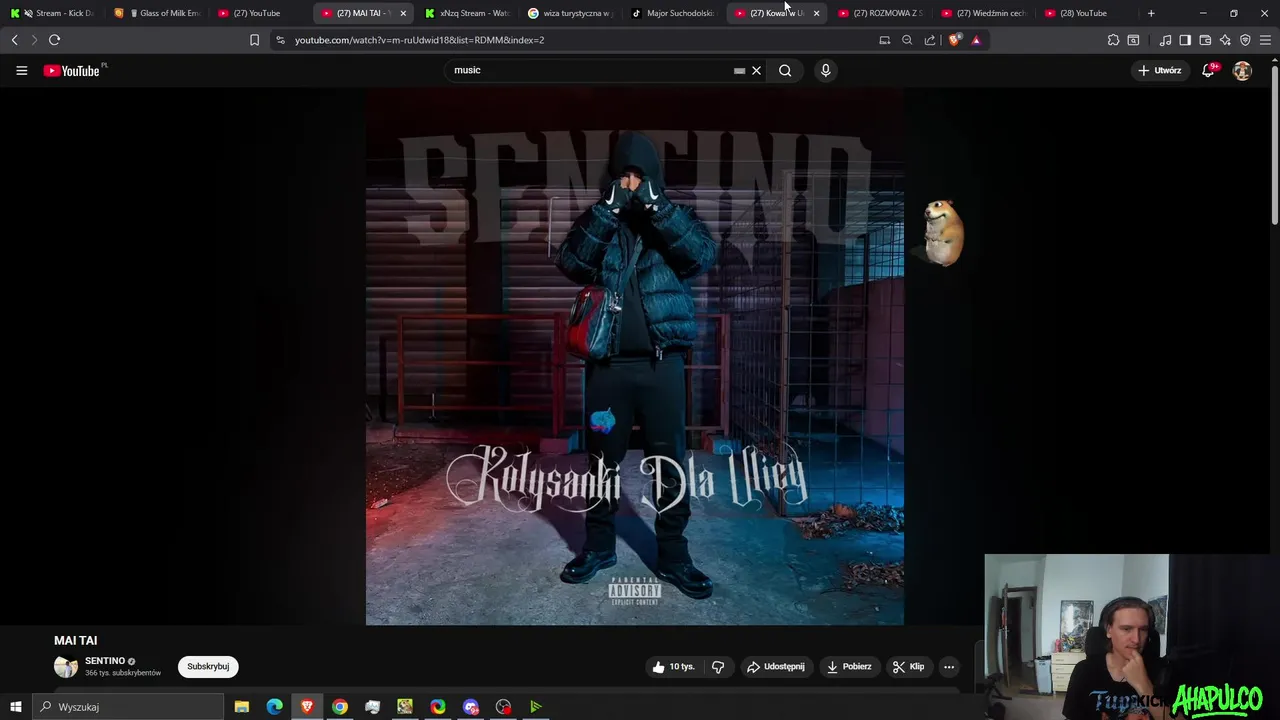Start voice search with the microphone icon

coord(825,70)
